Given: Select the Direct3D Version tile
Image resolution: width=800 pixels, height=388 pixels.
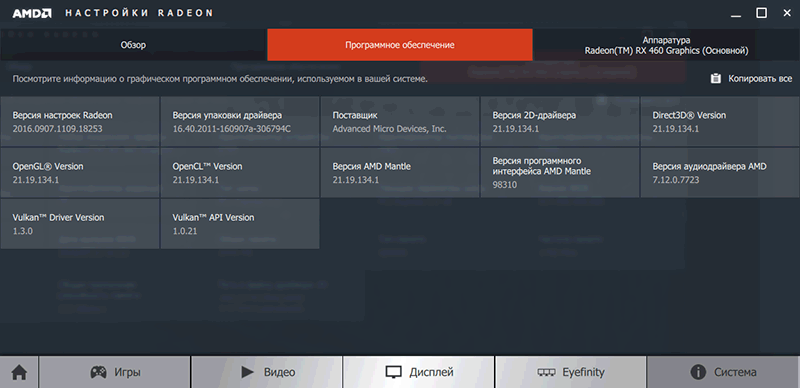Looking at the screenshot, I should pos(720,122).
